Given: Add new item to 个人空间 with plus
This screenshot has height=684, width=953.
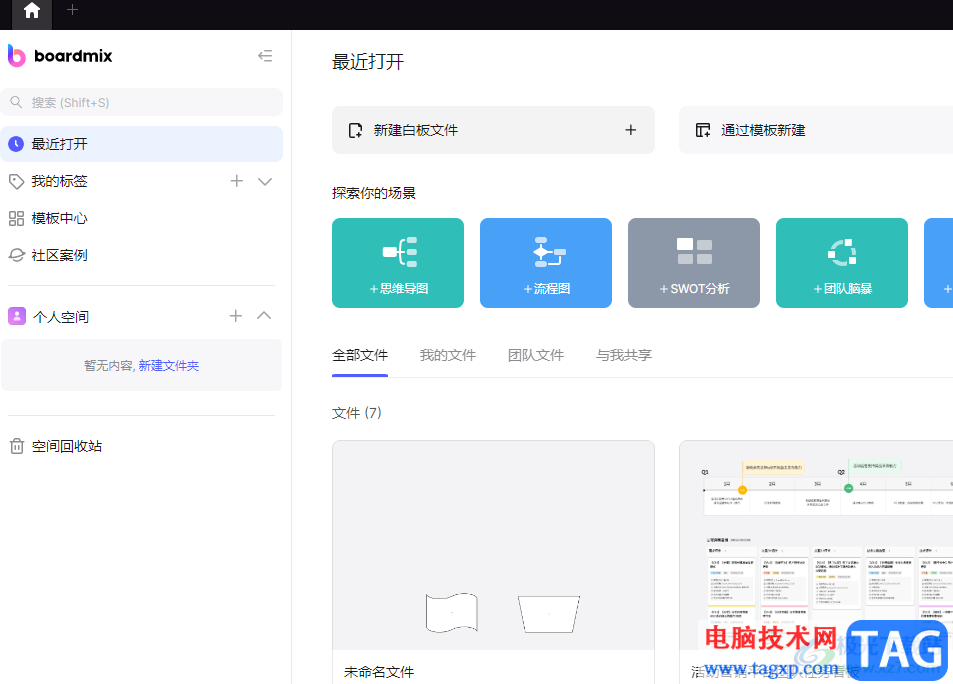Looking at the screenshot, I should (x=236, y=316).
